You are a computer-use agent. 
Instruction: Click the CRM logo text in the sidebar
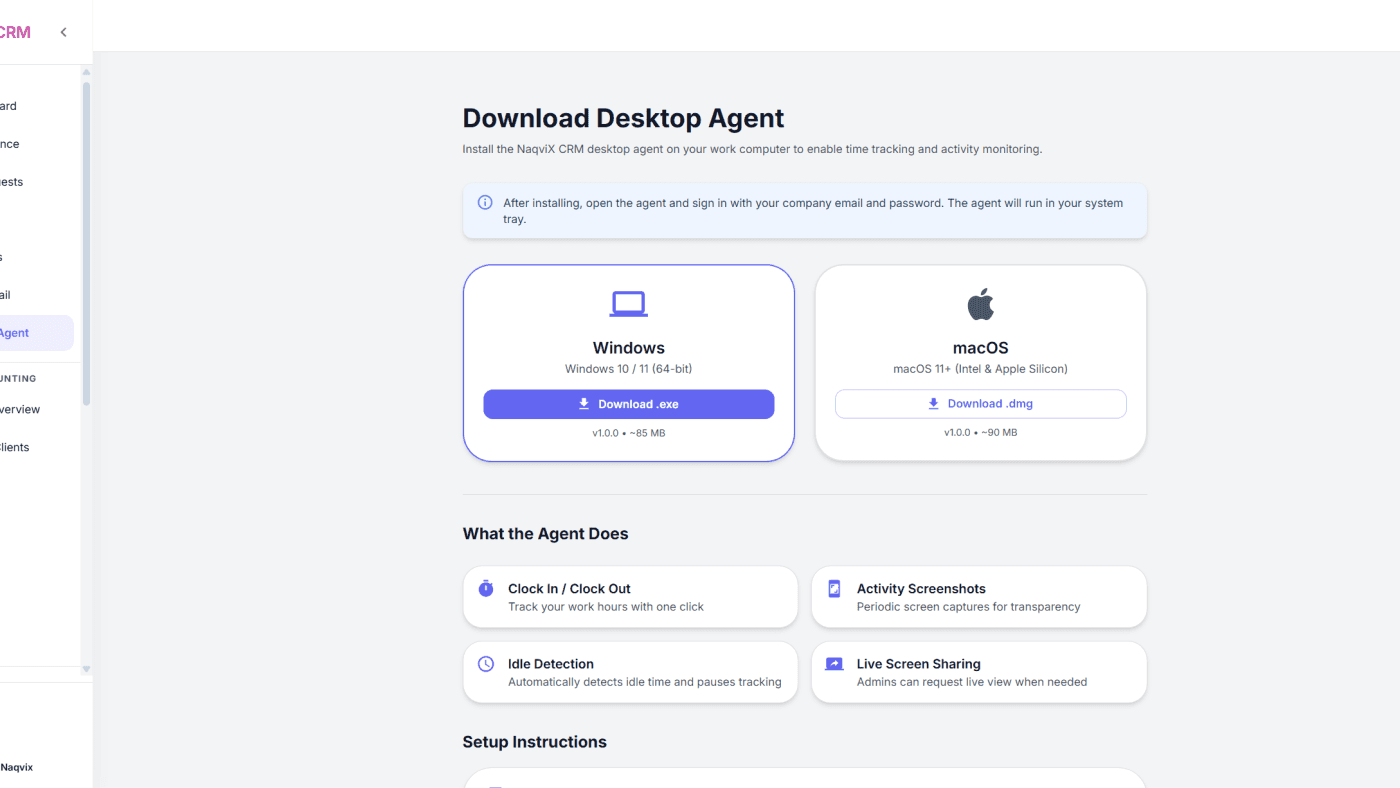(x=15, y=32)
